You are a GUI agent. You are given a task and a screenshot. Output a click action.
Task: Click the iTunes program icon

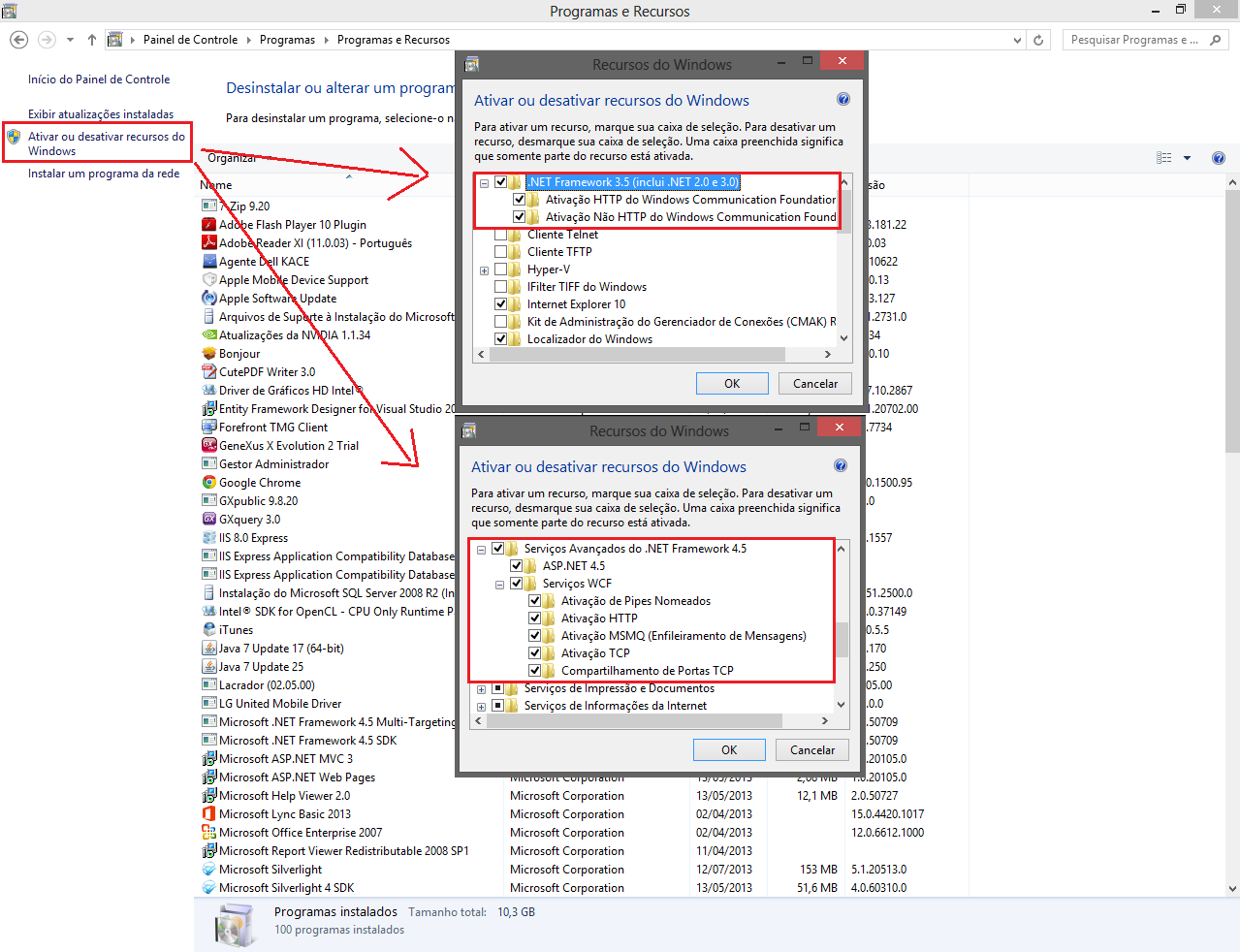point(208,629)
